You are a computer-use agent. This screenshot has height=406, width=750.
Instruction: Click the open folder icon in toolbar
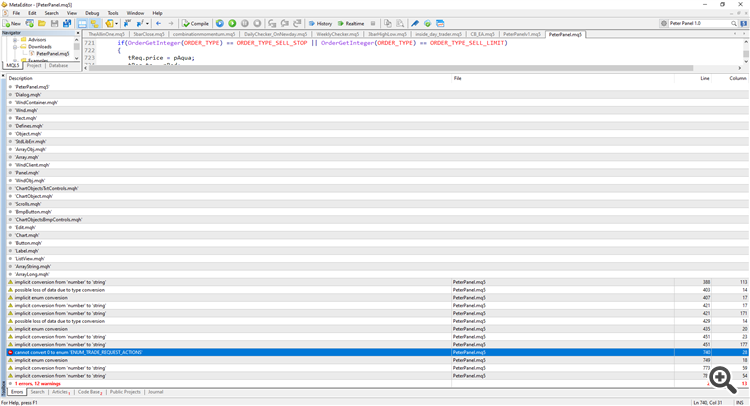pyautogui.click(x=42, y=23)
